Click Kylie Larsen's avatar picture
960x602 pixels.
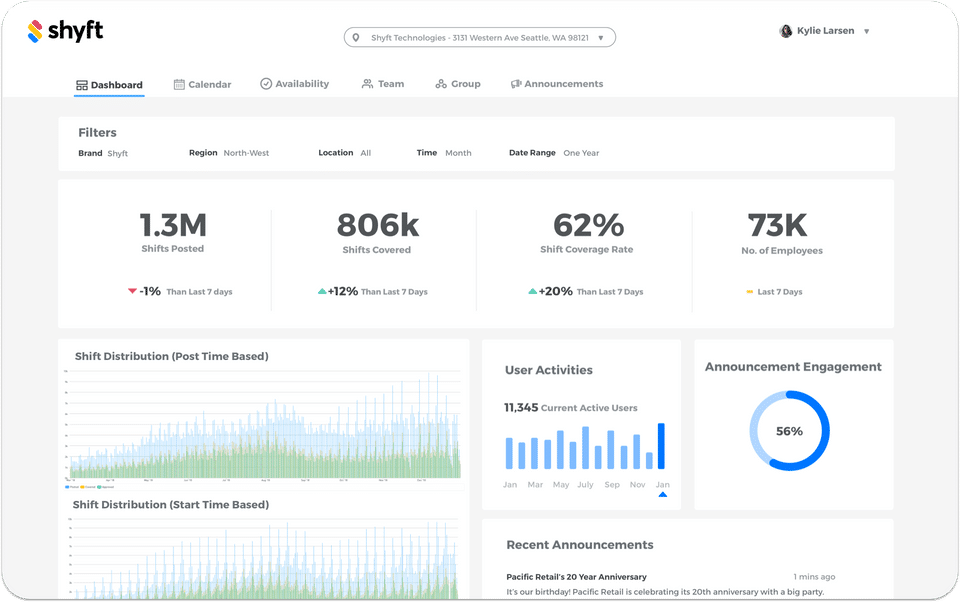point(786,31)
